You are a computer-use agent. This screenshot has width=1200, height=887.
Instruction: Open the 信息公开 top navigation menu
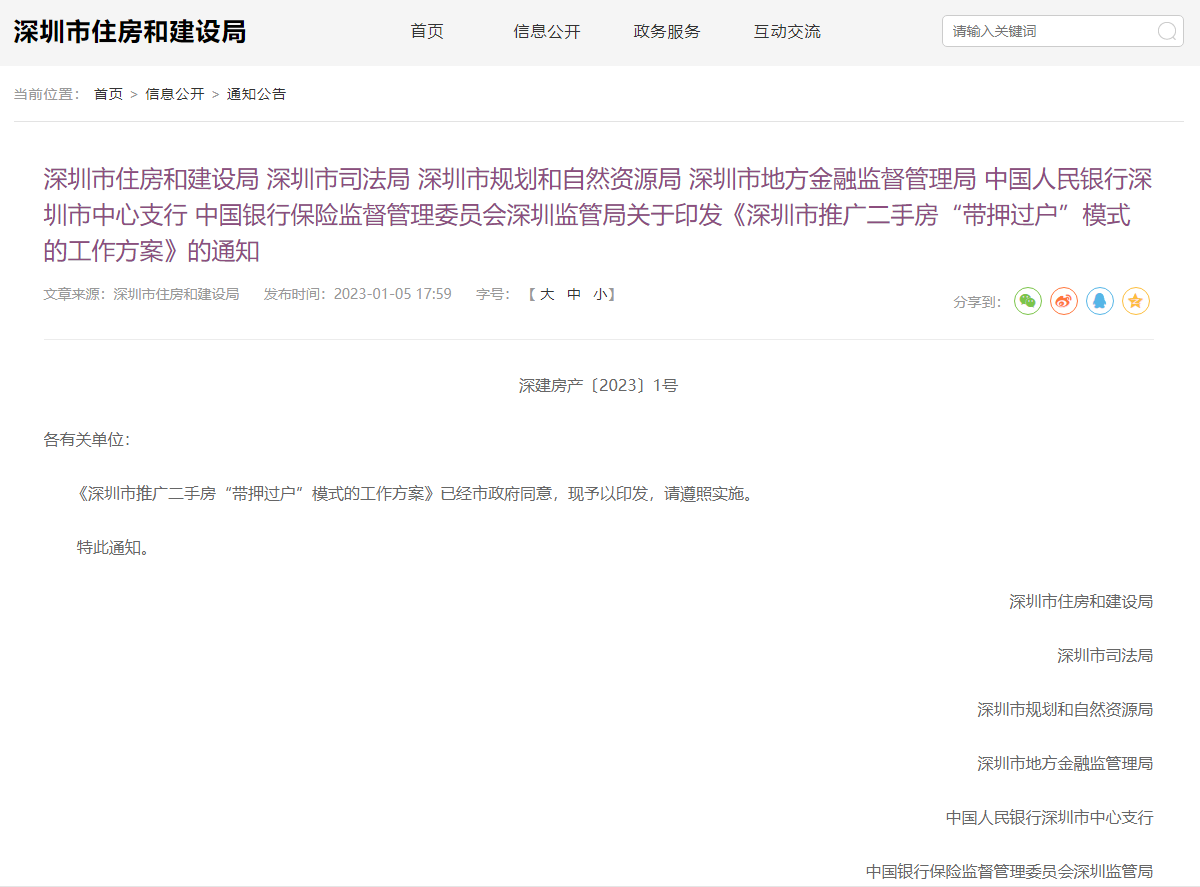547,32
